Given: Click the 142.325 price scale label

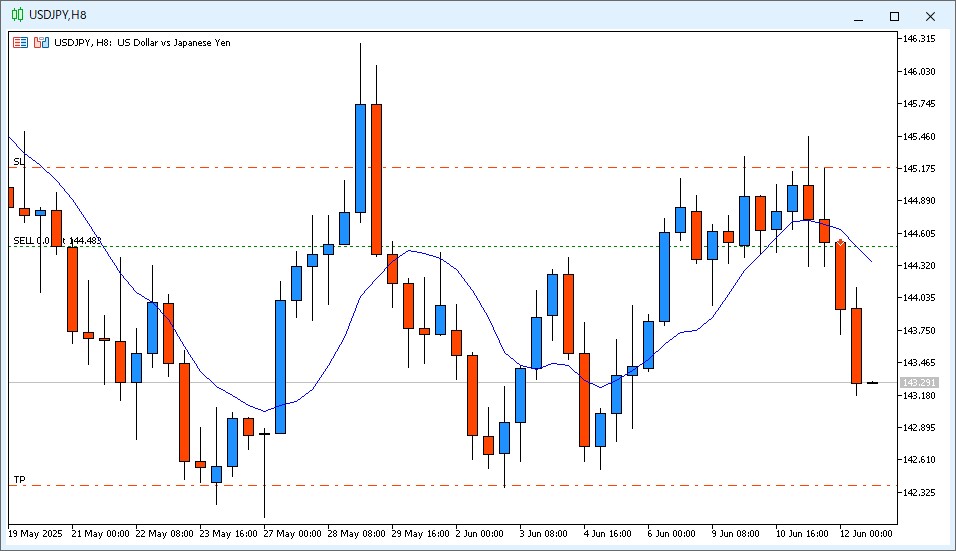Looking at the screenshot, I should pos(919,492).
